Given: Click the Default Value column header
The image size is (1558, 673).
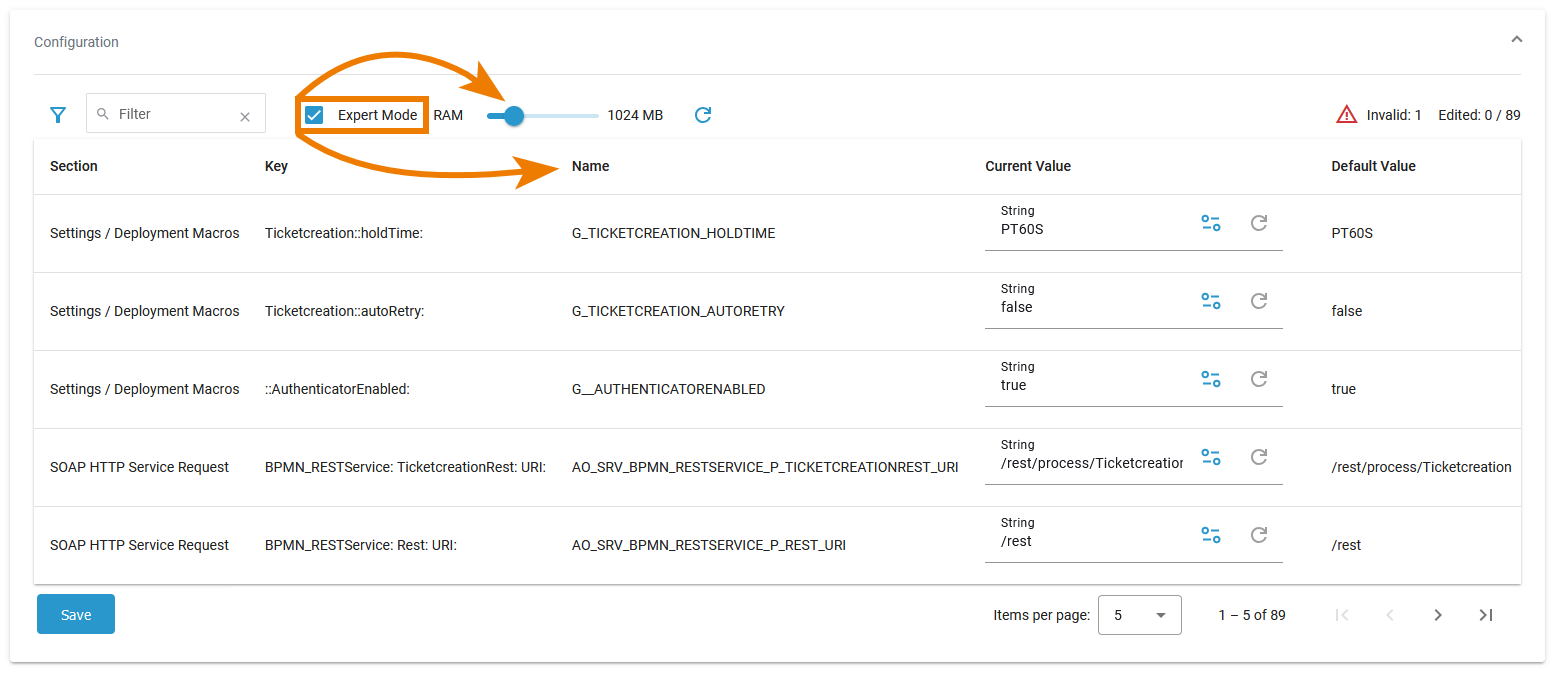Looking at the screenshot, I should tap(1373, 166).
